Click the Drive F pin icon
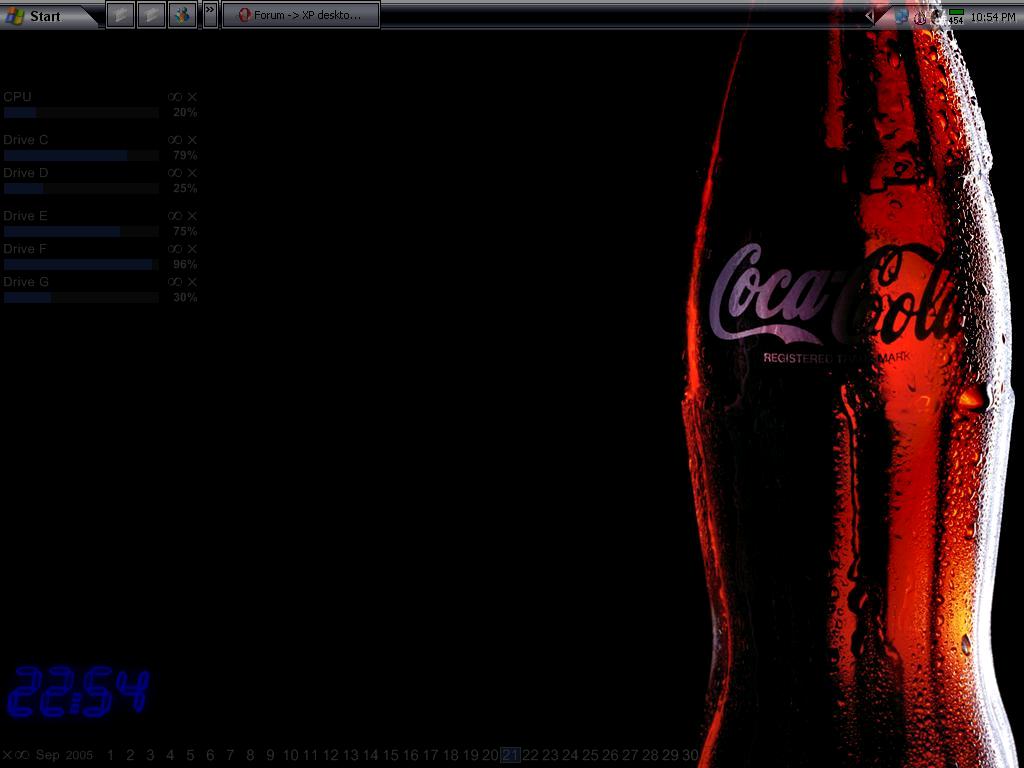Screen dimensions: 1024x768 click(x=174, y=249)
